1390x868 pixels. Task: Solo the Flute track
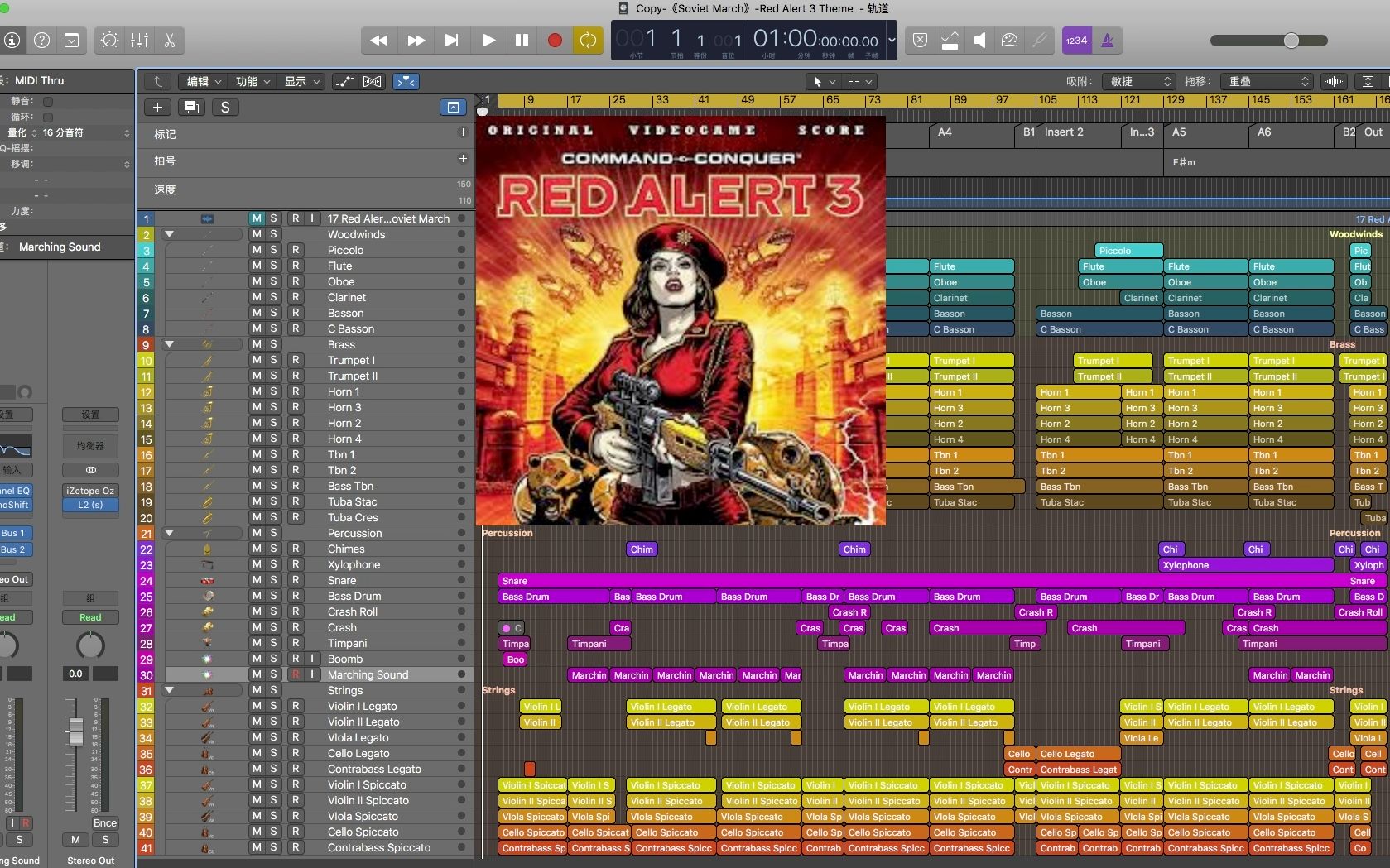(x=273, y=266)
